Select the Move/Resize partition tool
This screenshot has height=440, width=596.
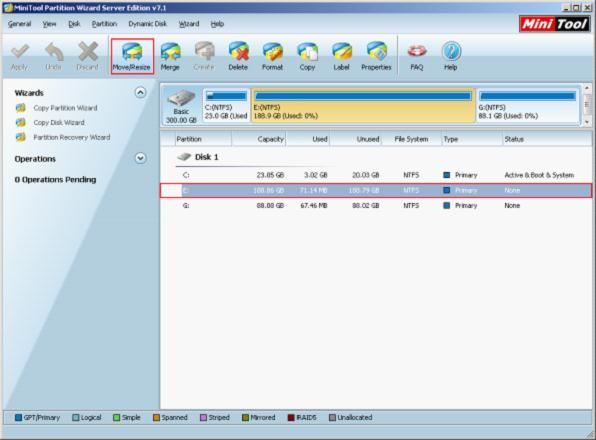(132, 56)
